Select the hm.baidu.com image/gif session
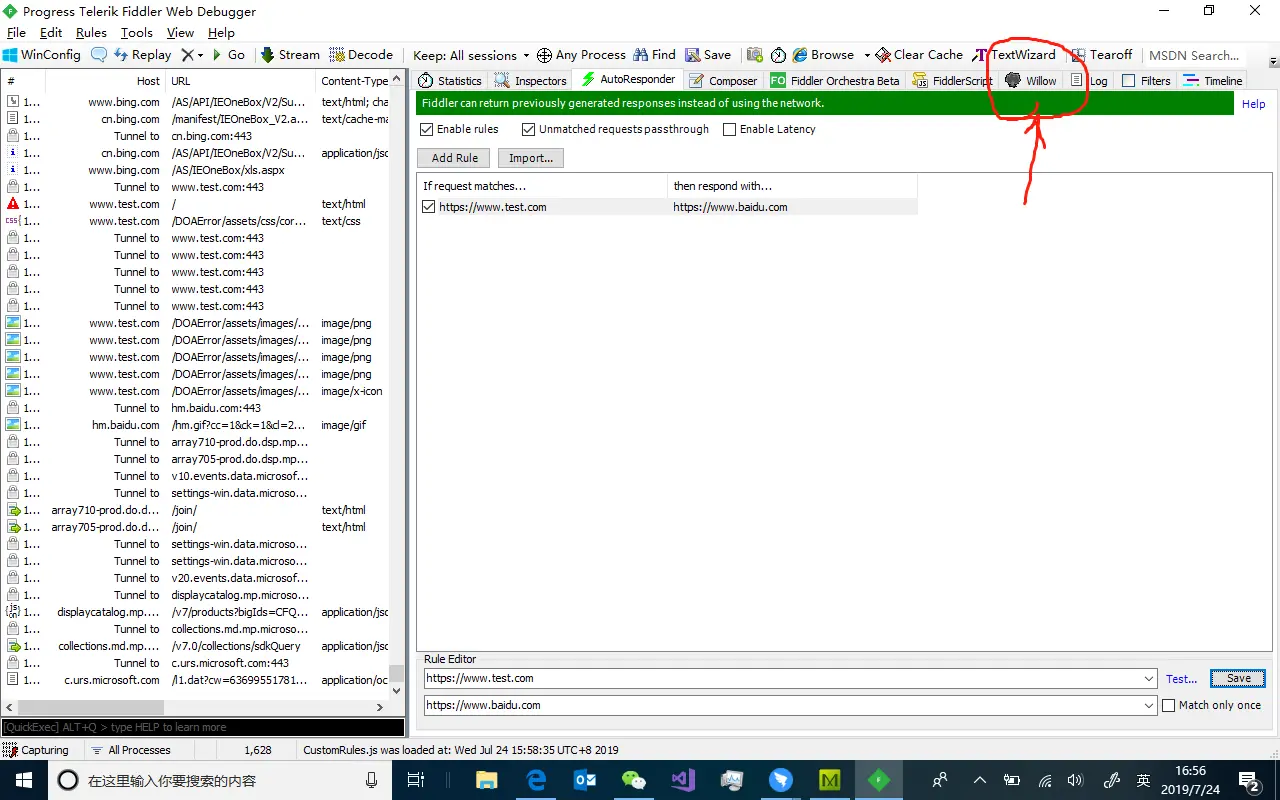1280x800 pixels. [x=196, y=425]
